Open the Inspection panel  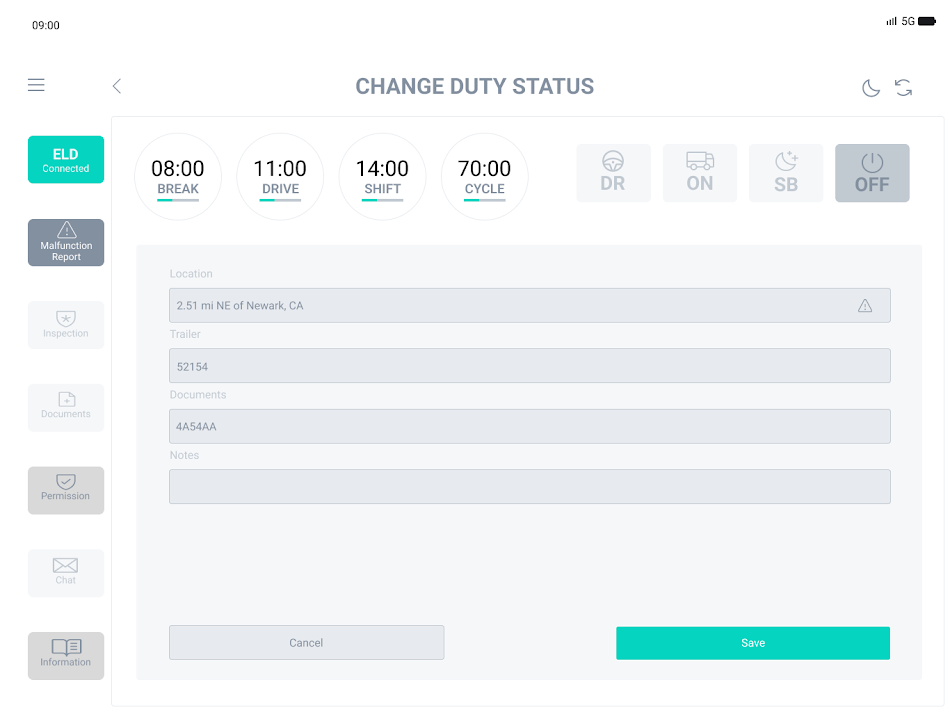tap(66, 325)
